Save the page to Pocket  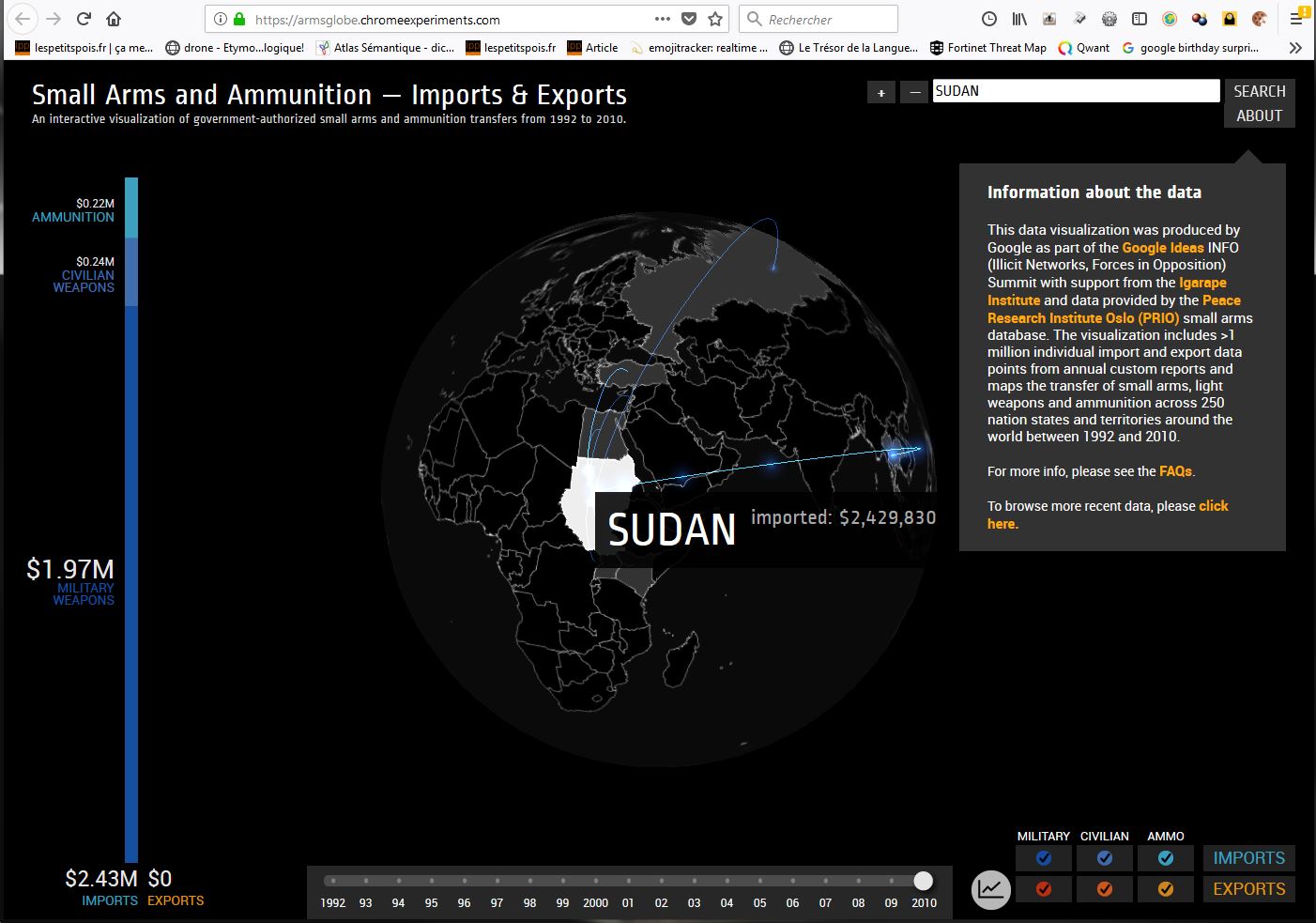click(x=689, y=19)
